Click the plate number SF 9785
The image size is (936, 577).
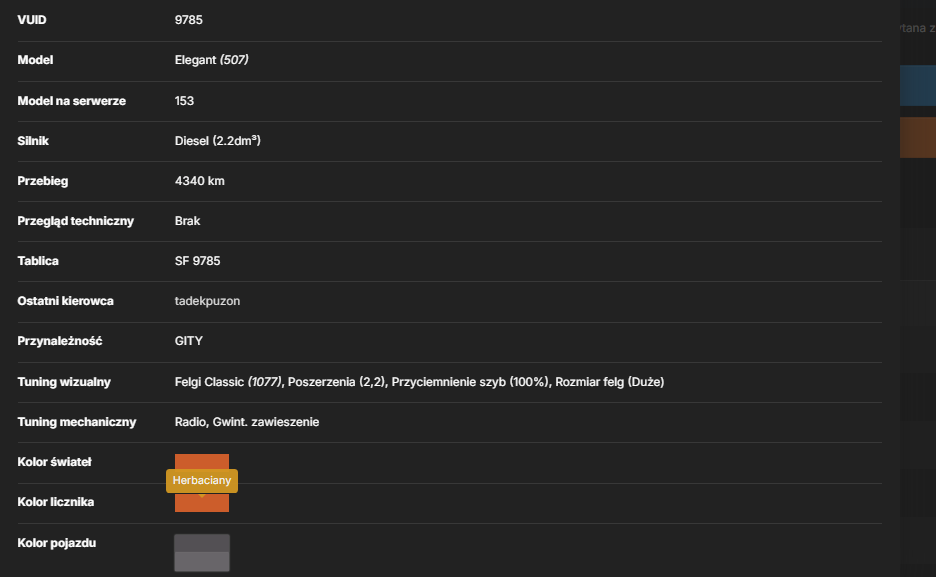198,261
